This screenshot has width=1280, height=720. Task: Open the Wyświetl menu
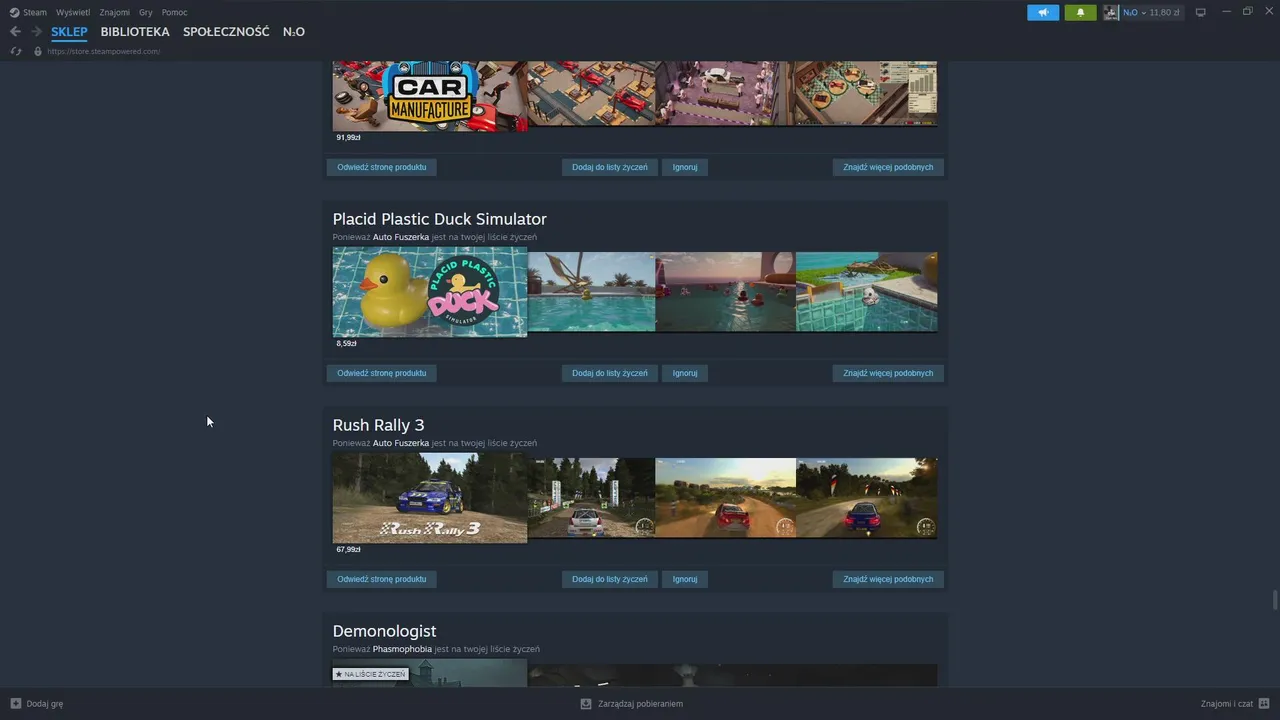point(73,12)
